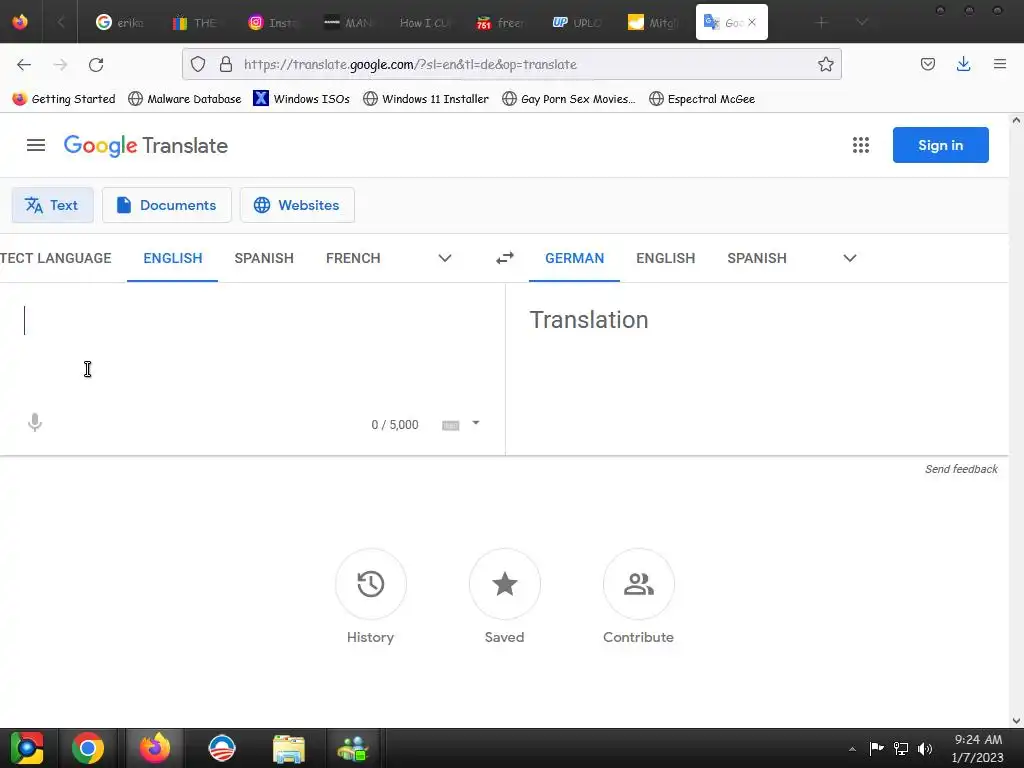Expand more target languages chevron

[x=850, y=258]
